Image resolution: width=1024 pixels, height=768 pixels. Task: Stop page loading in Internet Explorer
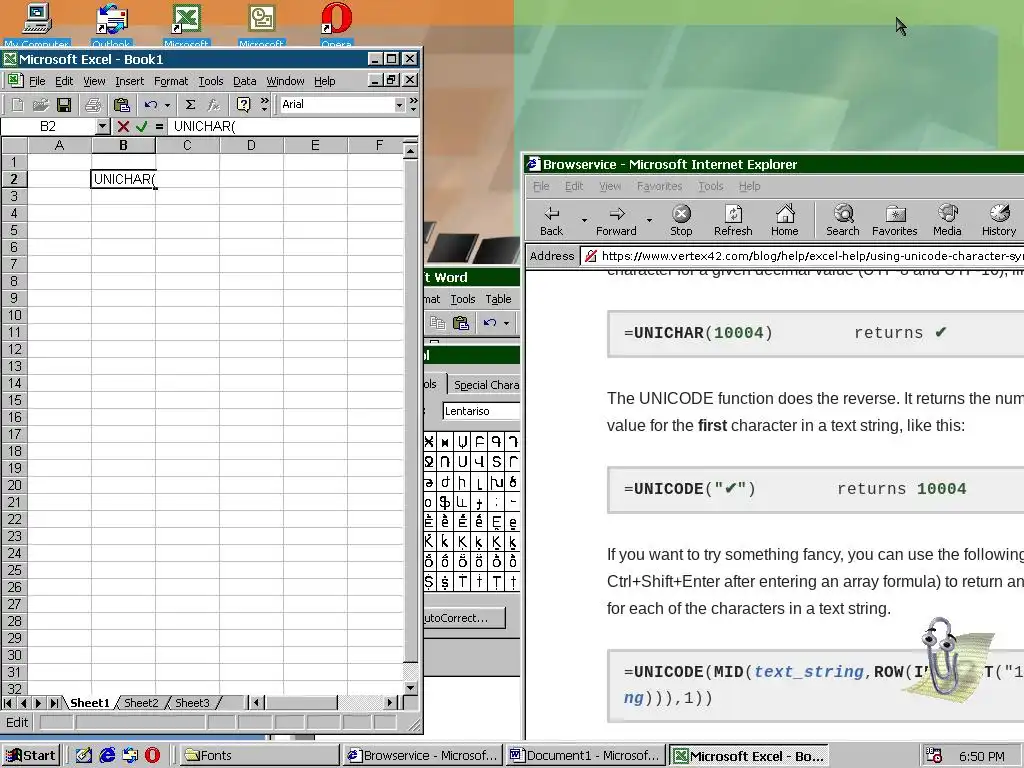pos(680,221)
